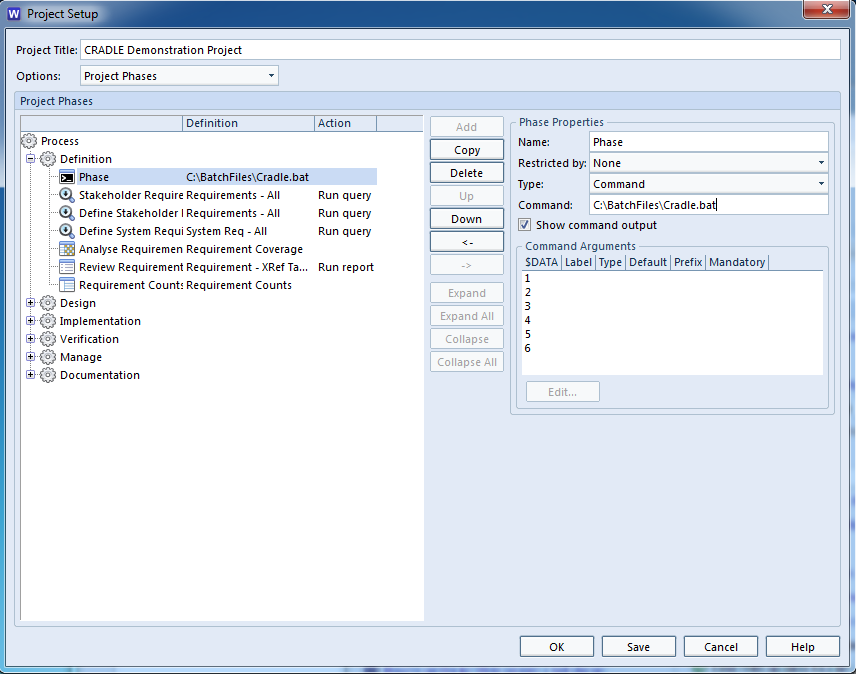Expand the Verification tree node

pyautogui.click(x=31, y=339)
